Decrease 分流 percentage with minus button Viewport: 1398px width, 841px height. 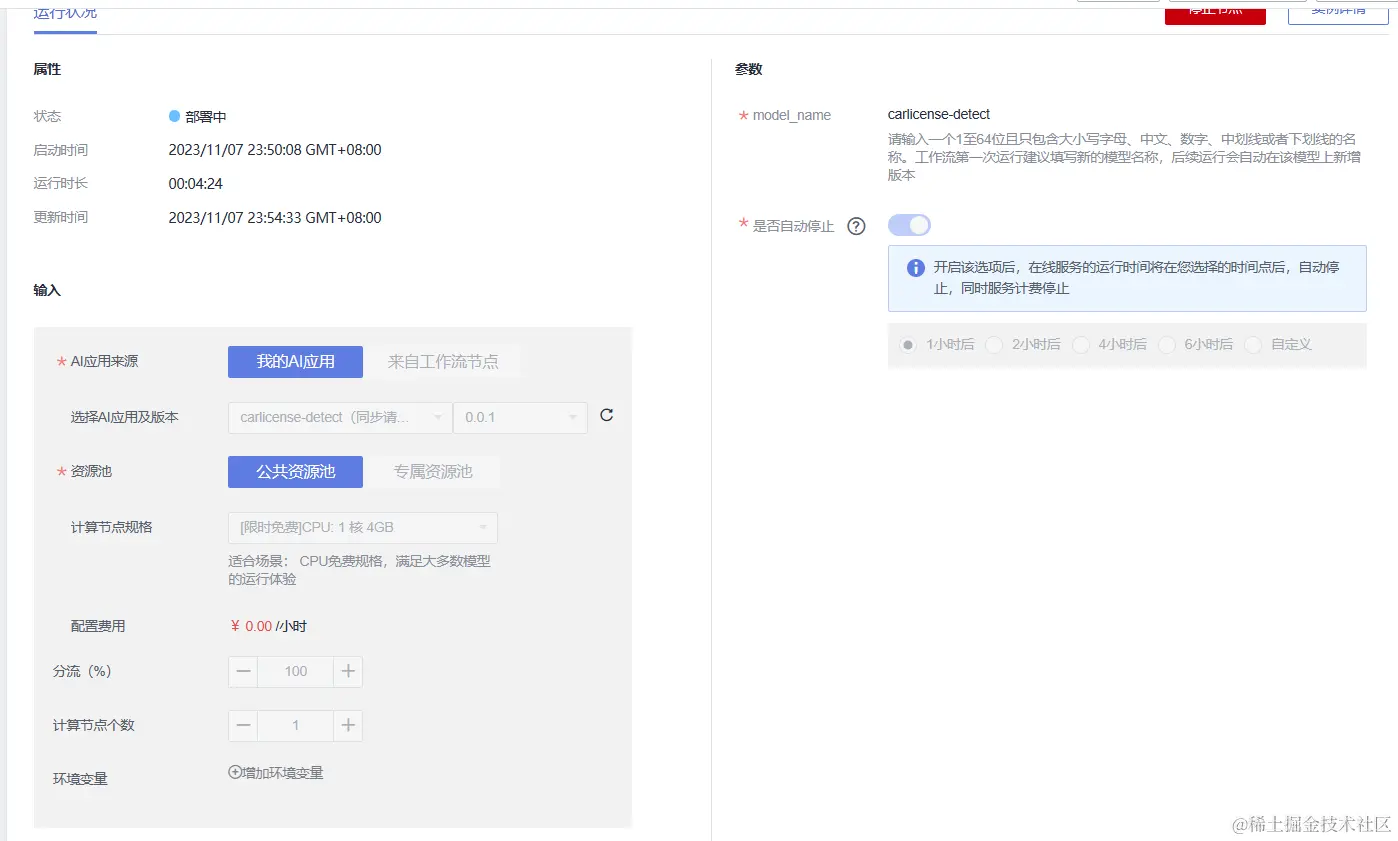tap(243, 671)
